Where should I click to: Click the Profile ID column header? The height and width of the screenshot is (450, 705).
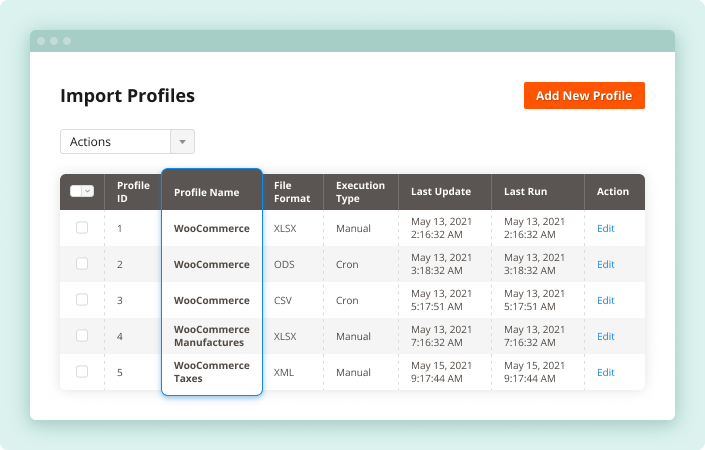[133, 192]
